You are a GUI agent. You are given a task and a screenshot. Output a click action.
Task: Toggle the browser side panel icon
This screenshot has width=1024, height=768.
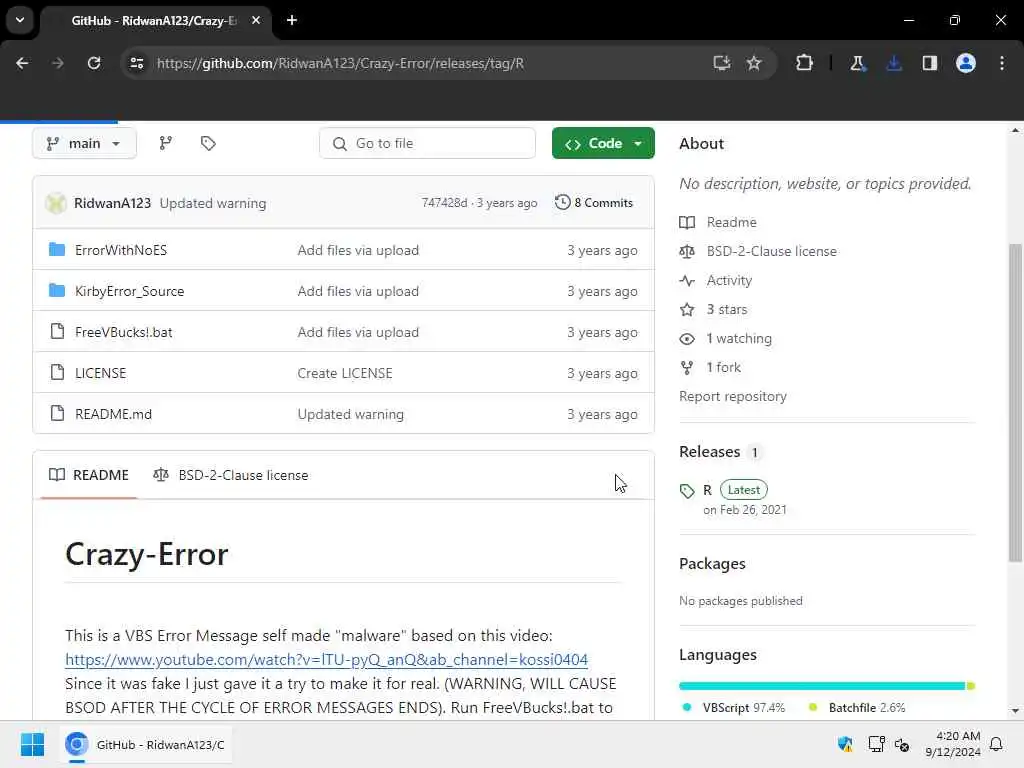click(x=930, y=63)
